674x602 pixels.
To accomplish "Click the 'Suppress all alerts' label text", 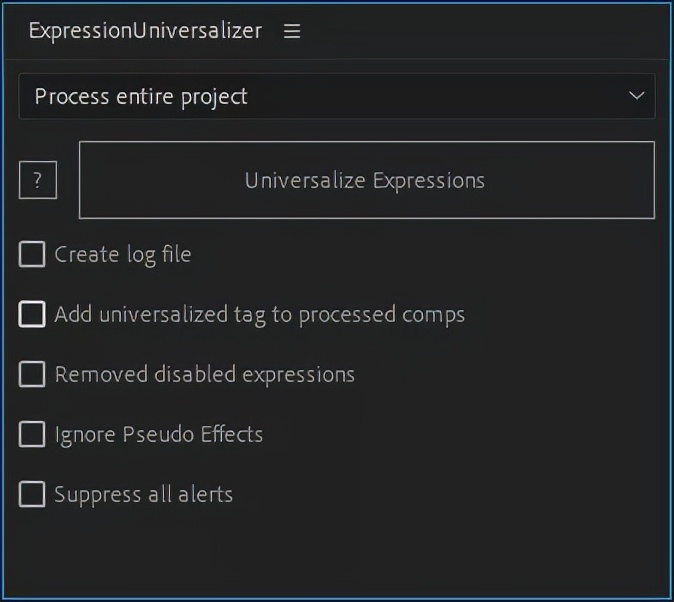I will pos(144,494).
